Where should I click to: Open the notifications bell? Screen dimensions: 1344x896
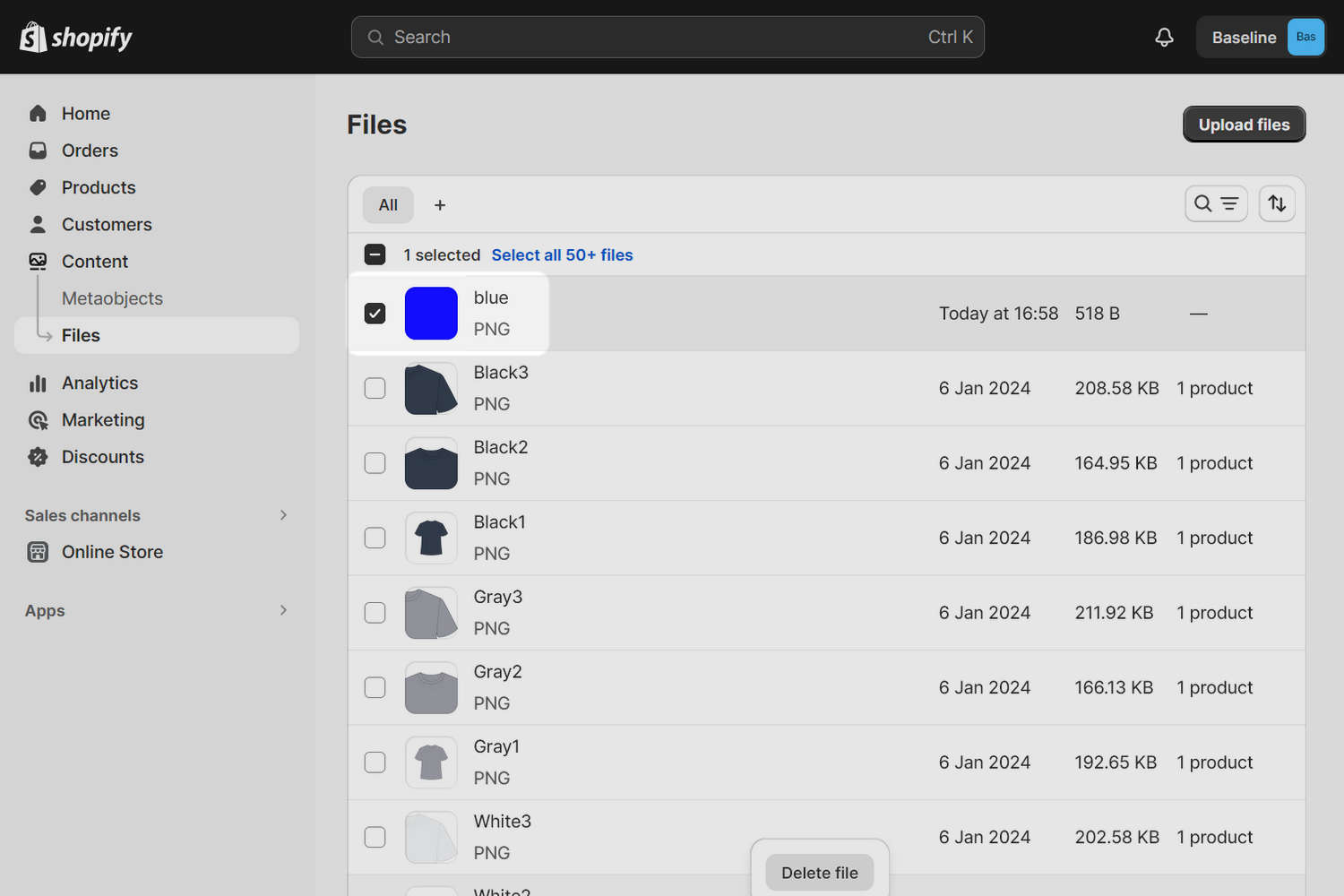click(1163, 37)
